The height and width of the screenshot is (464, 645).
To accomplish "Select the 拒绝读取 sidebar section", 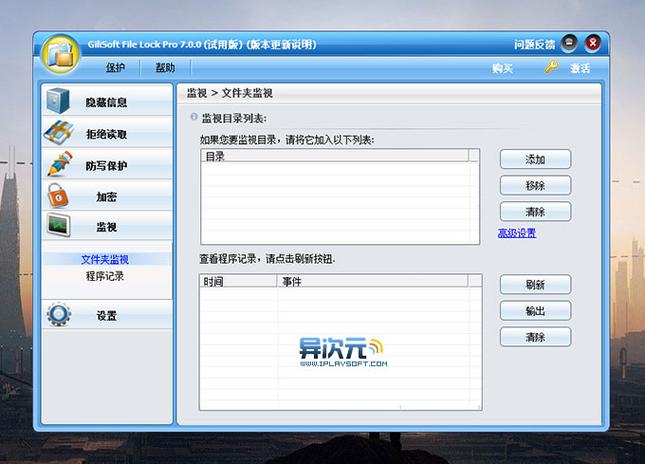I will 107,133.
